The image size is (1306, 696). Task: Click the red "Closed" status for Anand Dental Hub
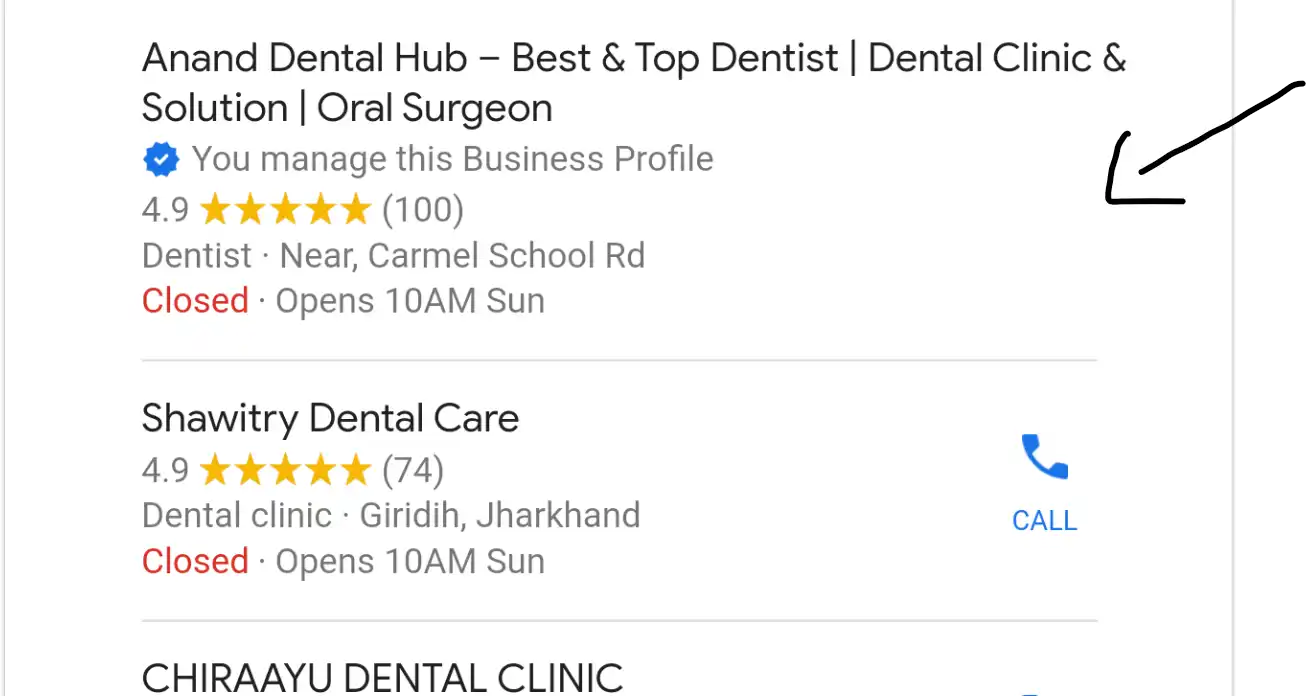pos(195,301)
